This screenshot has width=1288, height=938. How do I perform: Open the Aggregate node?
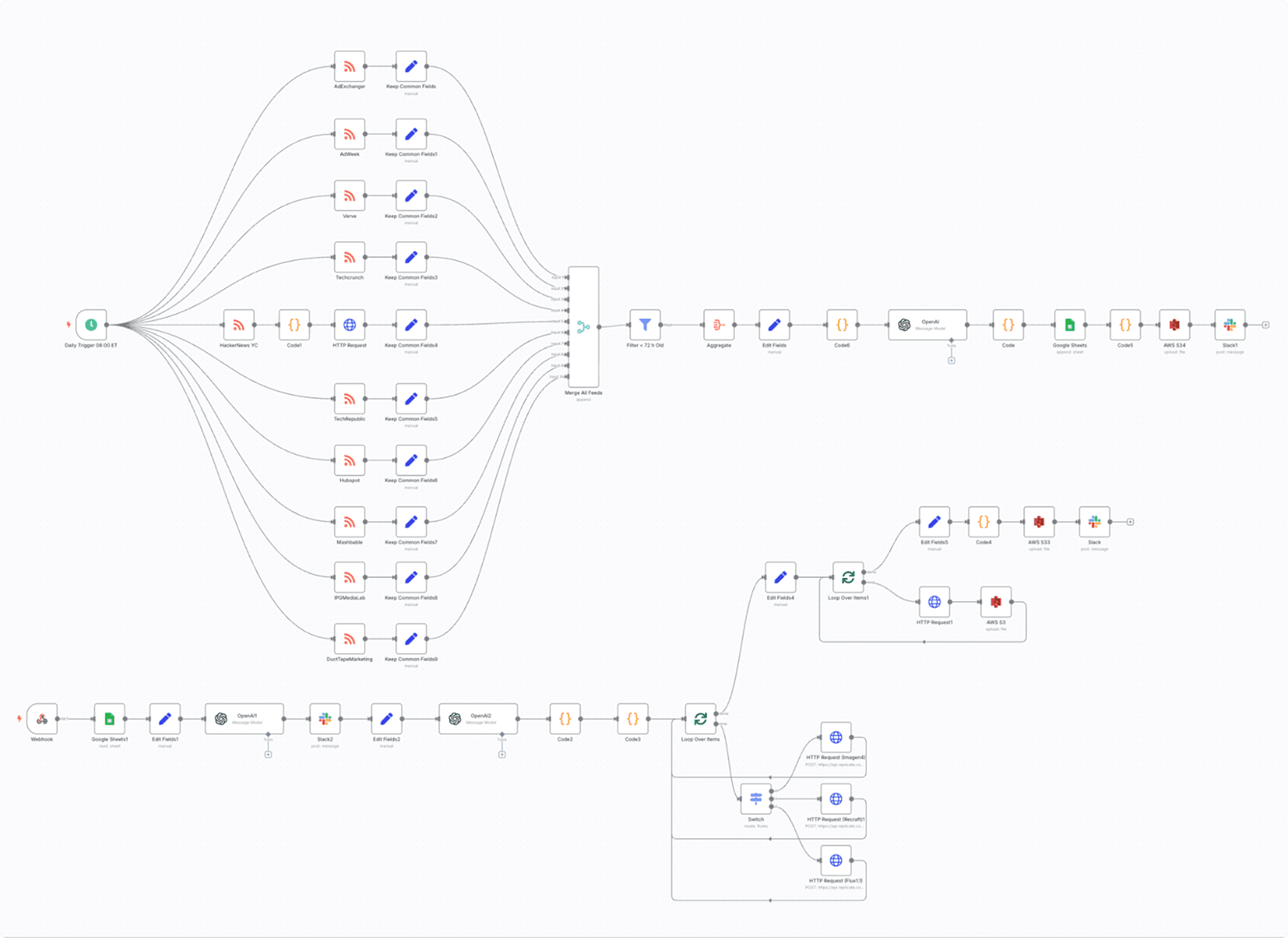718,325
